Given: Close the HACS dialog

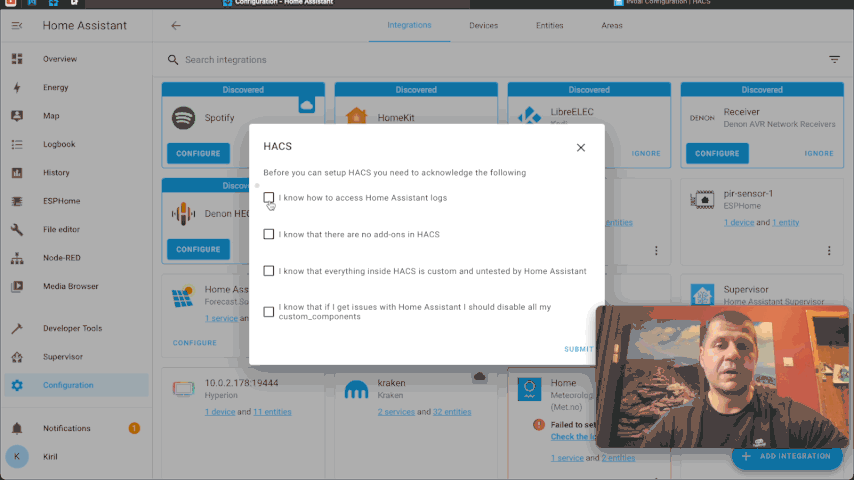Looking at the screenshot, I should point(581,148).
